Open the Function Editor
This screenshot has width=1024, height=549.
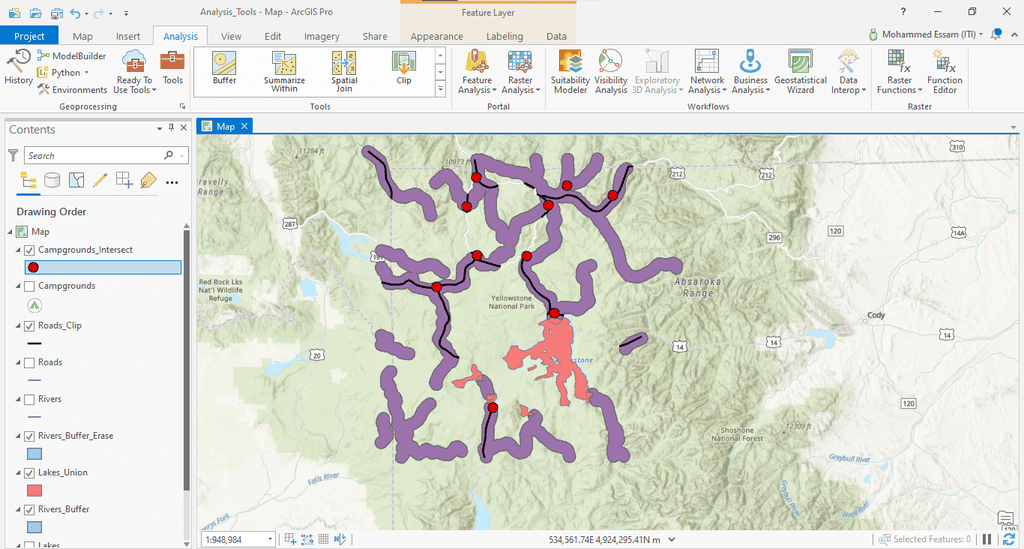pyautogui.click(x=944, y=72)
